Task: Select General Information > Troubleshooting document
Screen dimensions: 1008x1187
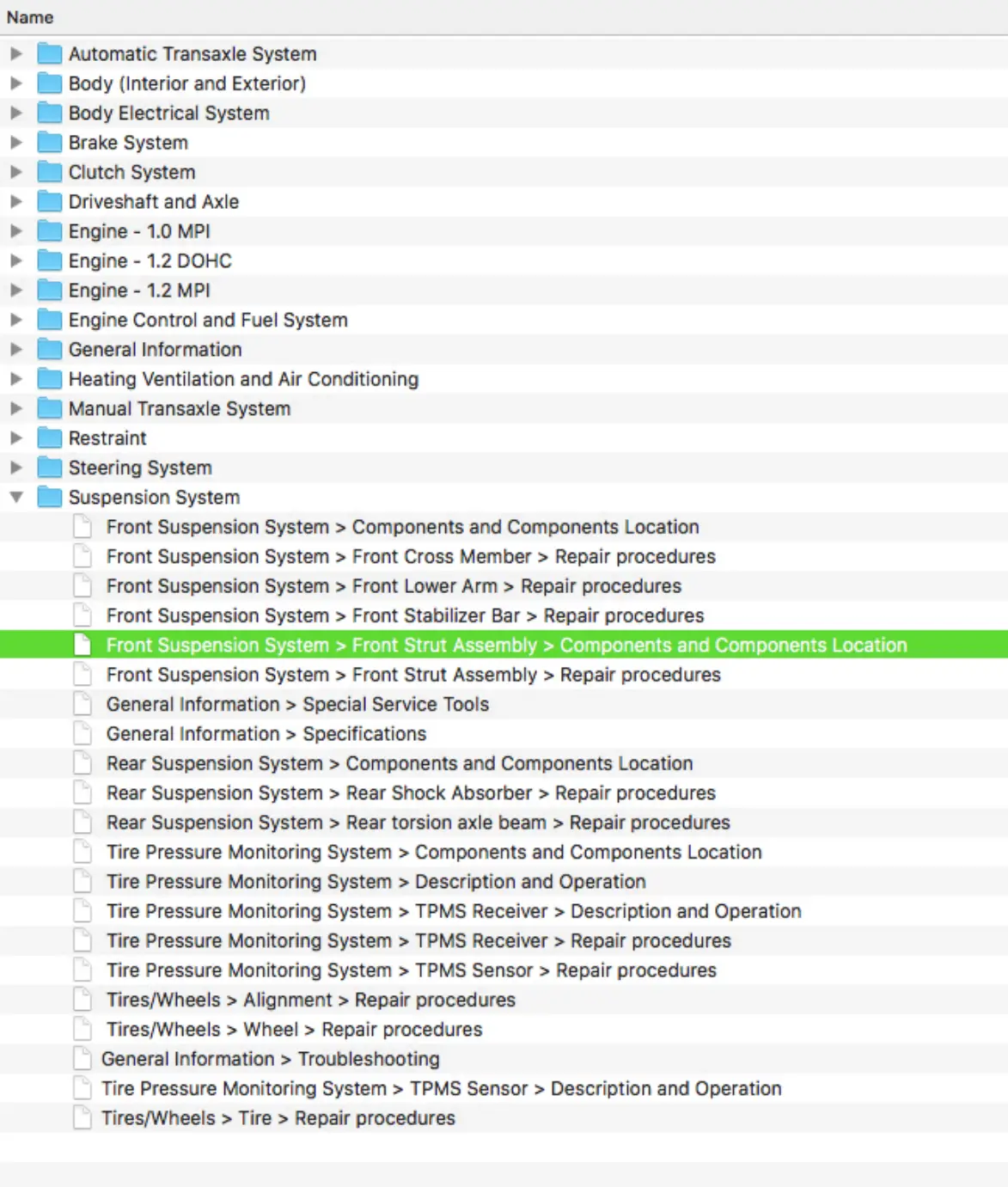Action: pos(504,1059)
